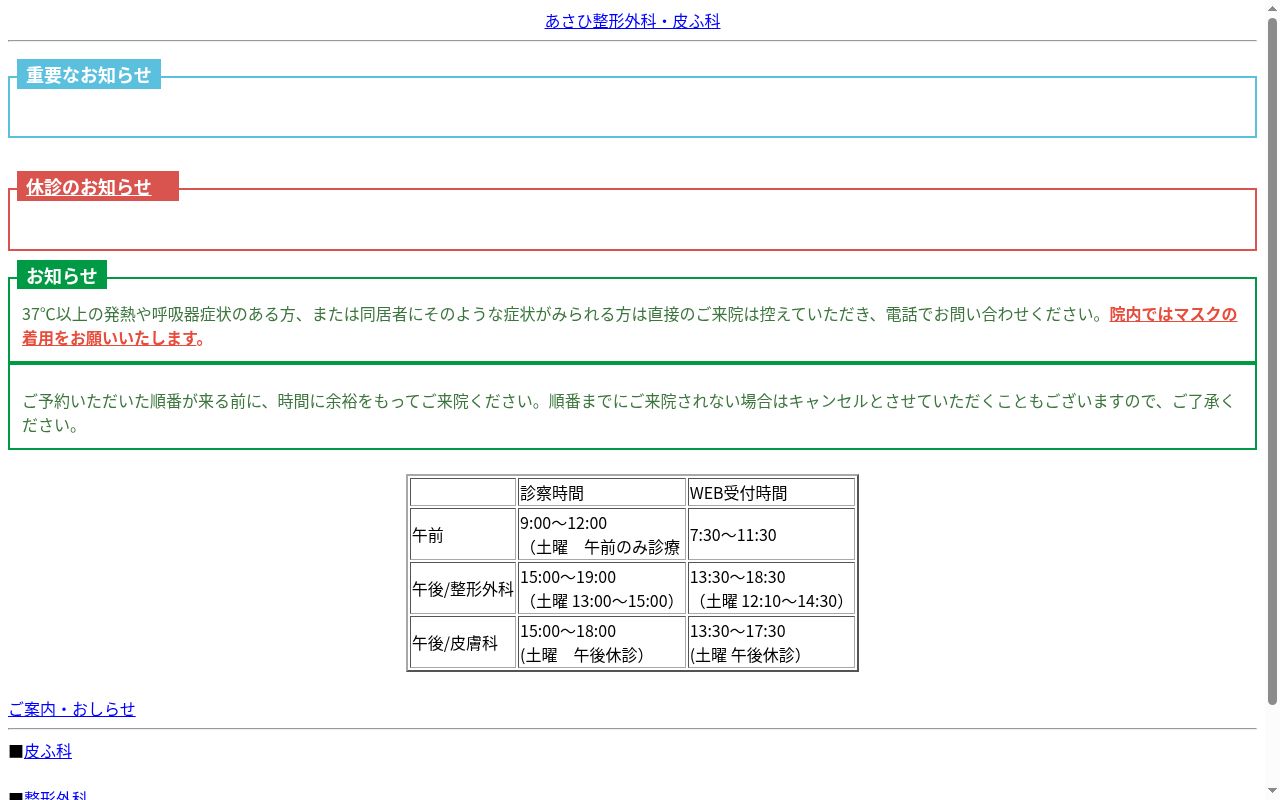1280x800 pixels.
Task: Click the scrollbar up arrow
Action: (x=1272, y=7)
